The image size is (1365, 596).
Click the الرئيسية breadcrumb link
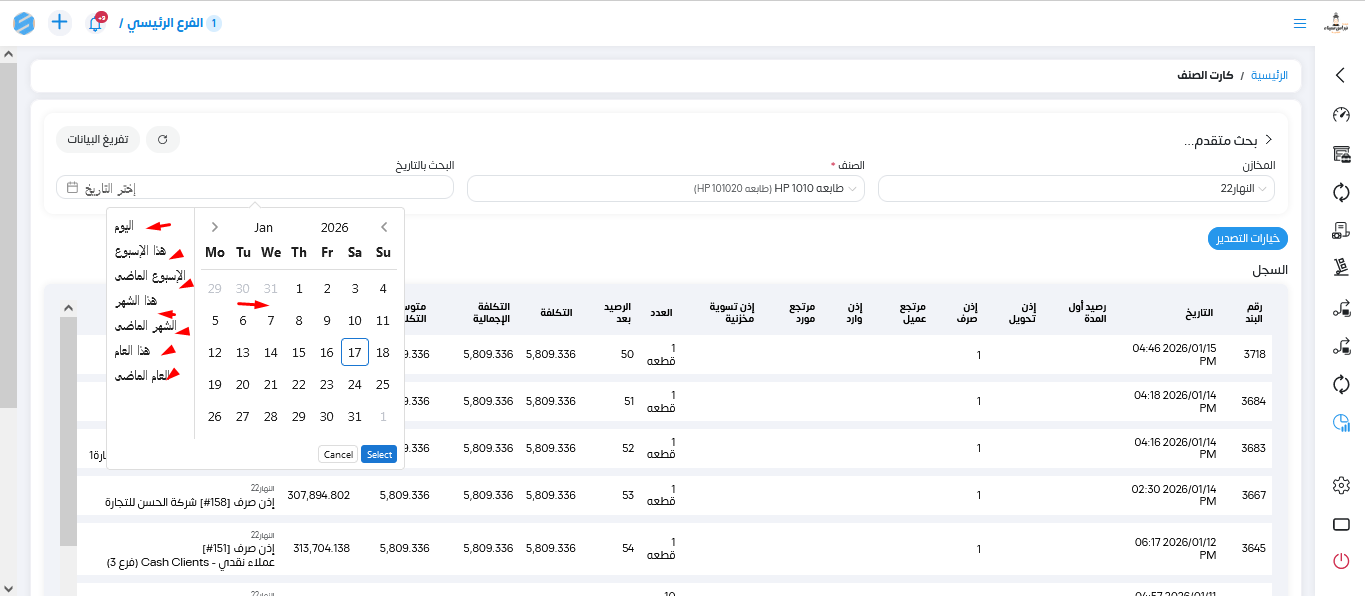pos(1270,76)
